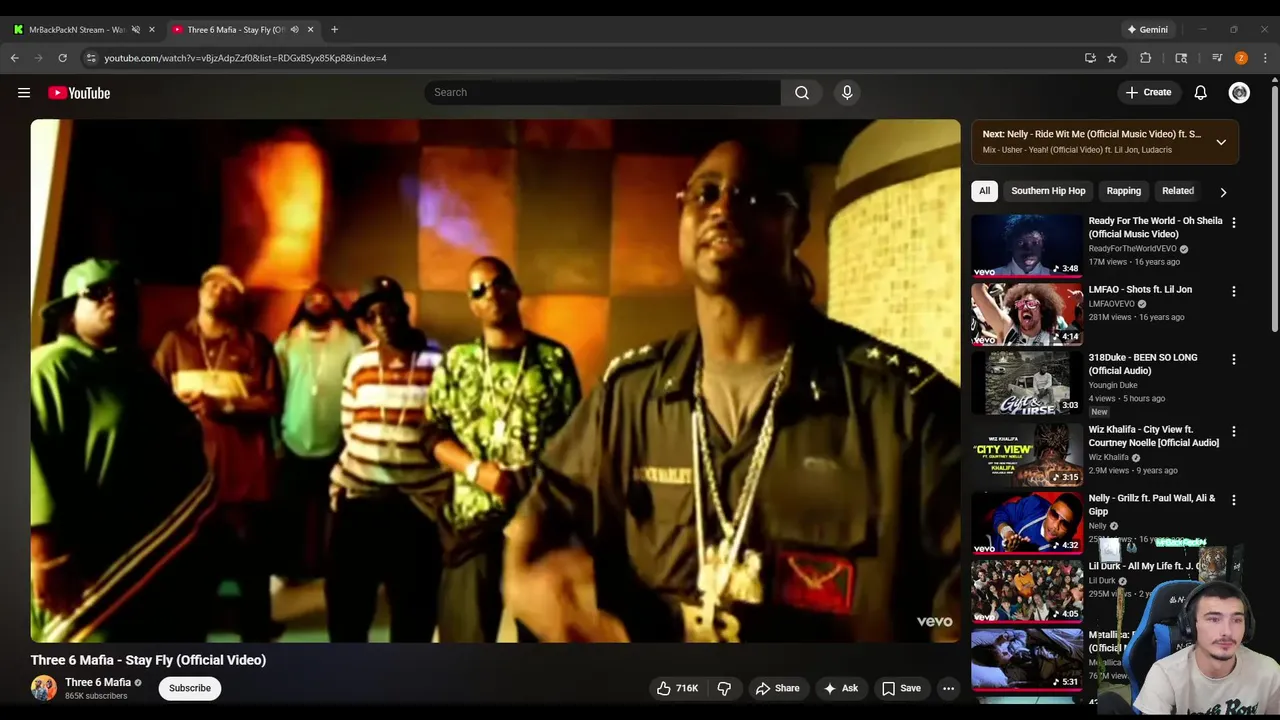Select the All filter chip

(984, 191)
